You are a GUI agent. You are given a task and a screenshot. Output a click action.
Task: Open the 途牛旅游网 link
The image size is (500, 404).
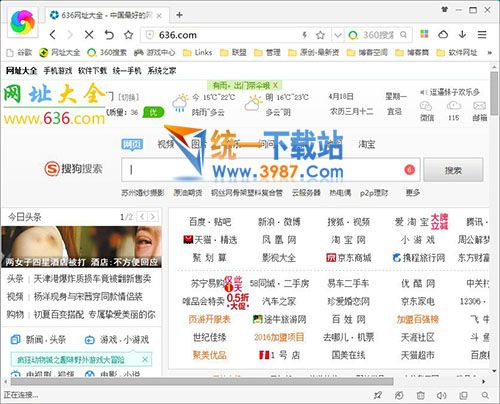[279, 319]
